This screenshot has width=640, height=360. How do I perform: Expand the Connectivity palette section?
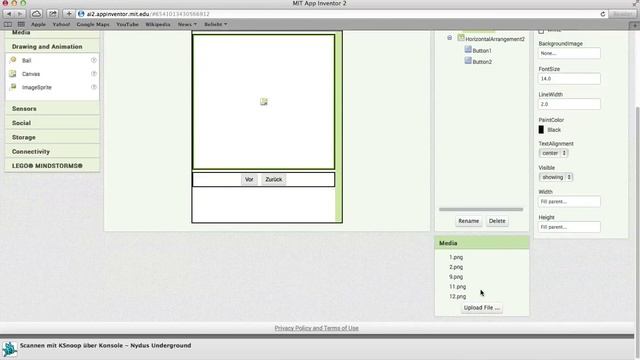click(52, 151)
